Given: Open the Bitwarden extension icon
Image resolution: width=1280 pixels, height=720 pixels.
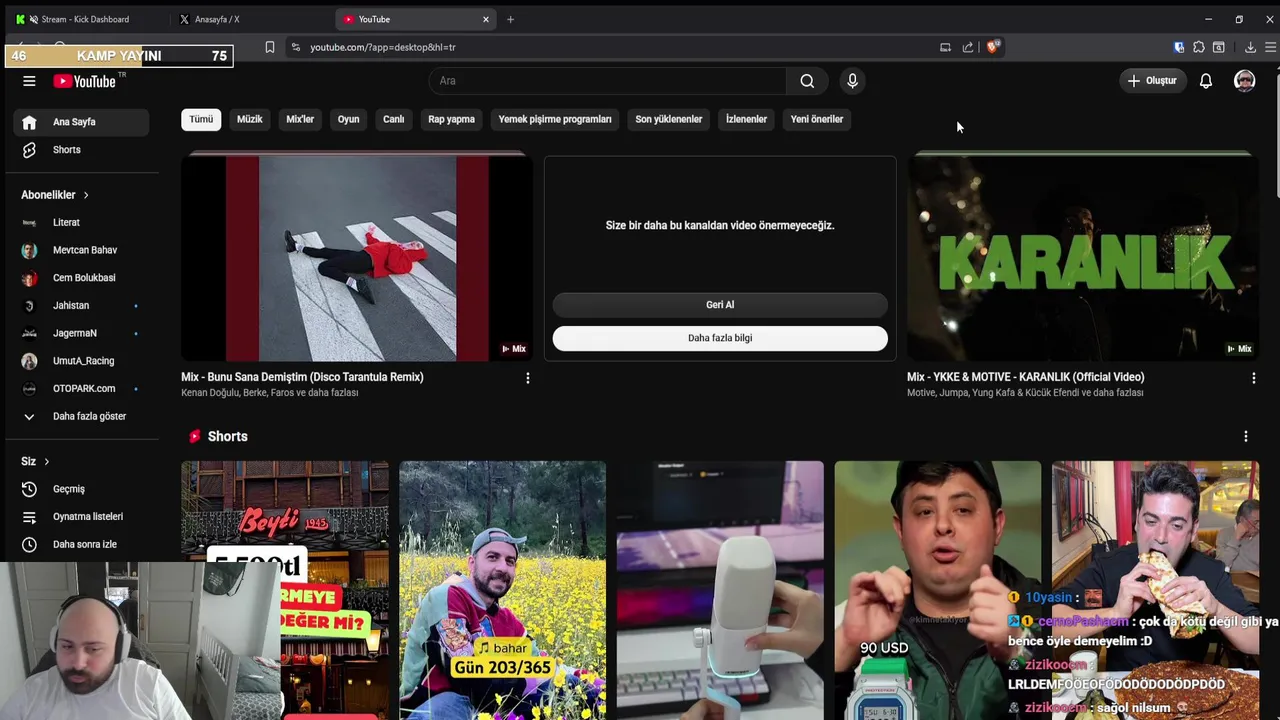Looking at the screenshot, I should (1179, 47).
